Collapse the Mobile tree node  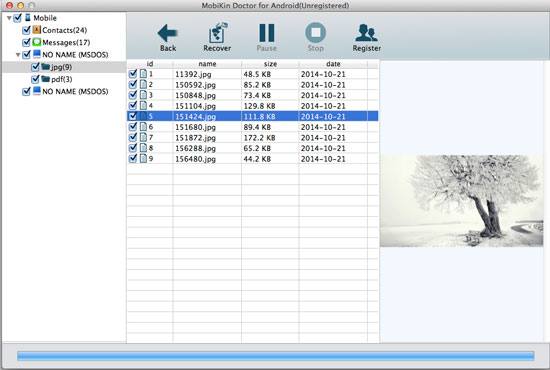(9, 18)
